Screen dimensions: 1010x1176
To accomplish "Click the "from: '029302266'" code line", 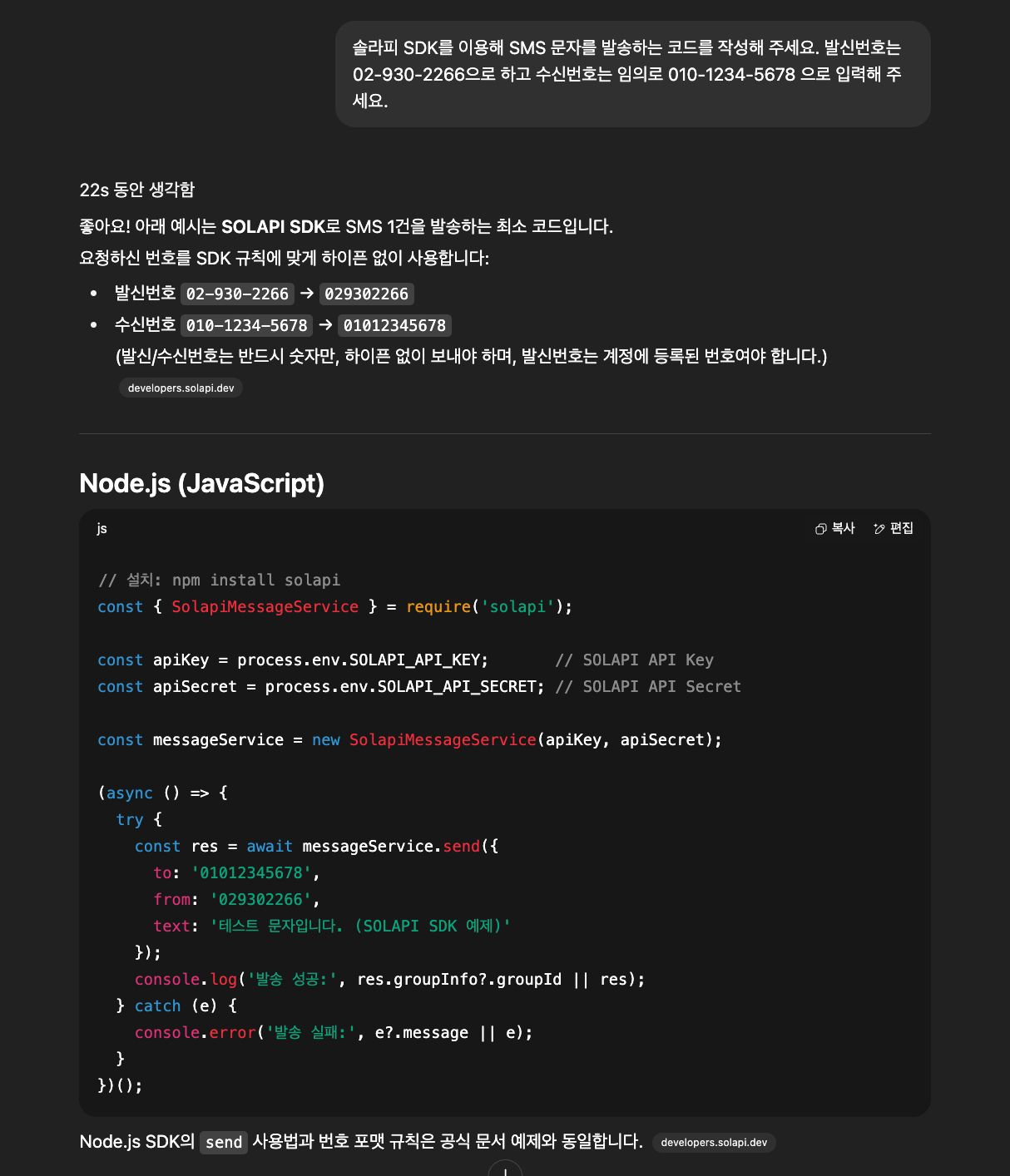I will pyautogui.click(x=237, y=899).
